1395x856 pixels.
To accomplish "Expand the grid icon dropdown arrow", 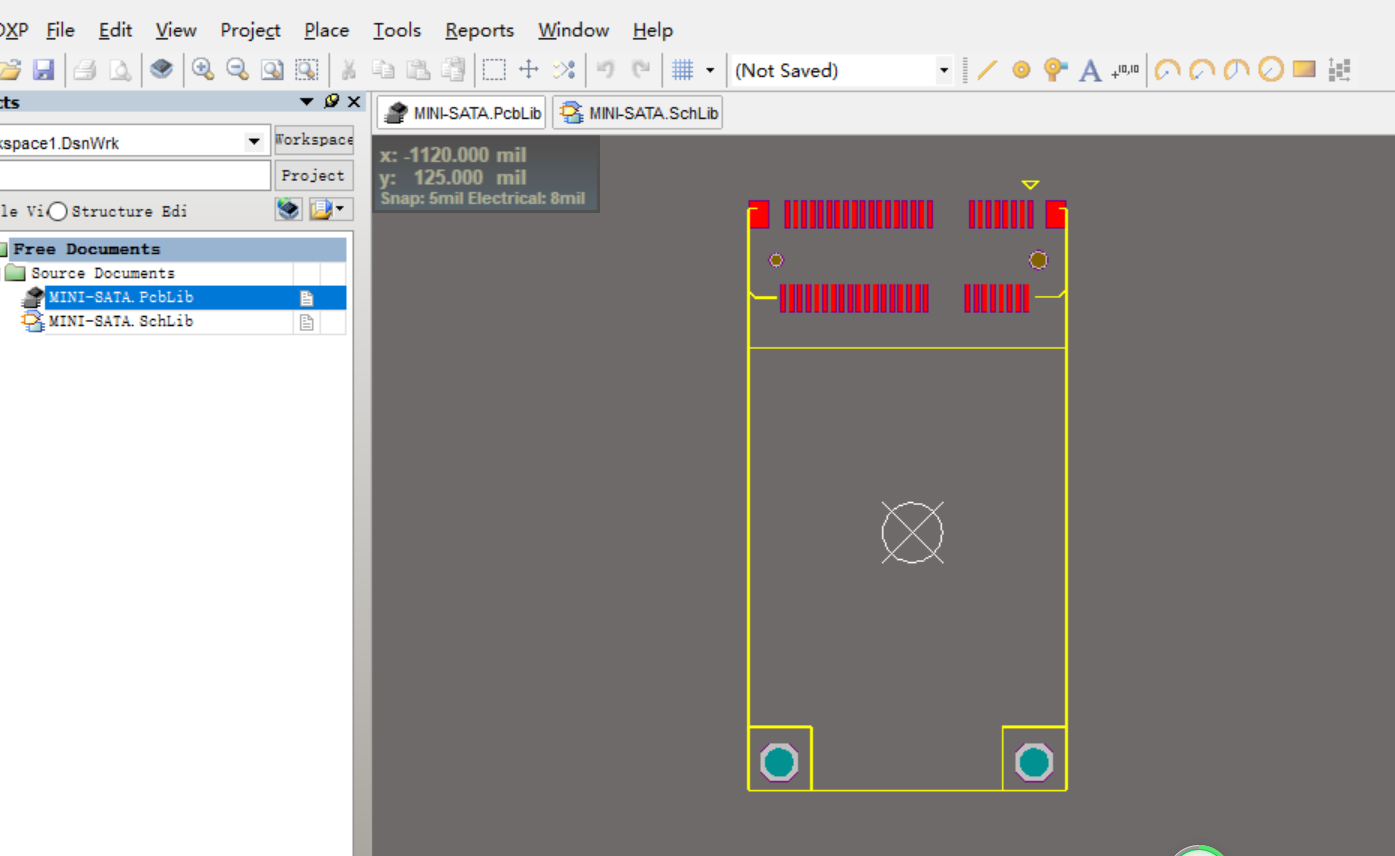I will pos(710,70).
